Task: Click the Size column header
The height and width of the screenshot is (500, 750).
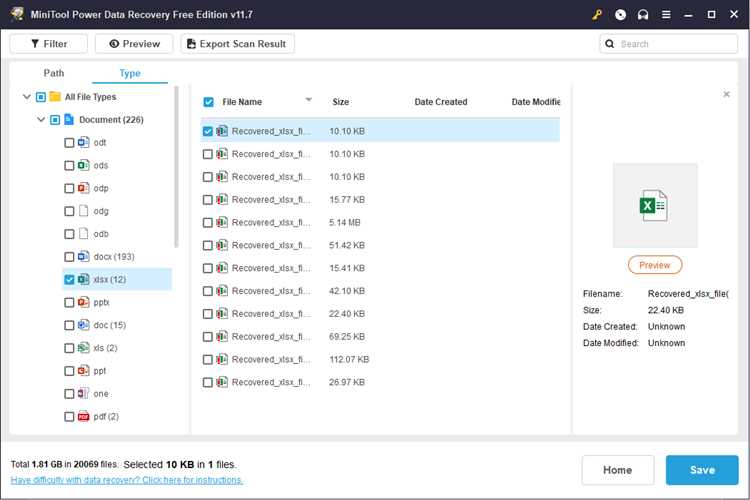Action: point(341,102)
